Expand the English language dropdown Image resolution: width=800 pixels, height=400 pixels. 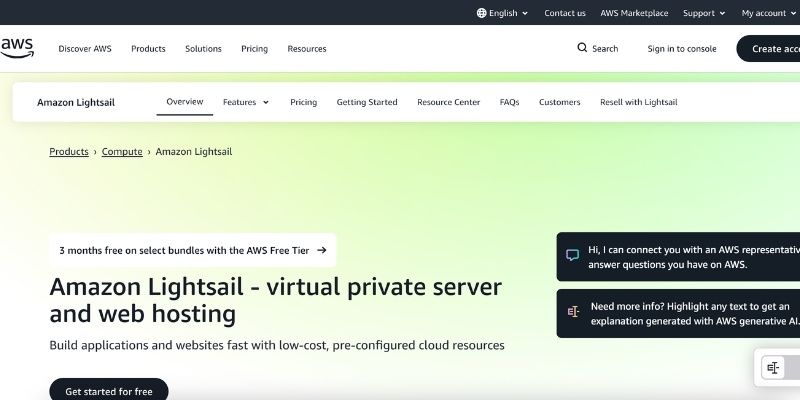[x=503, y=13]
